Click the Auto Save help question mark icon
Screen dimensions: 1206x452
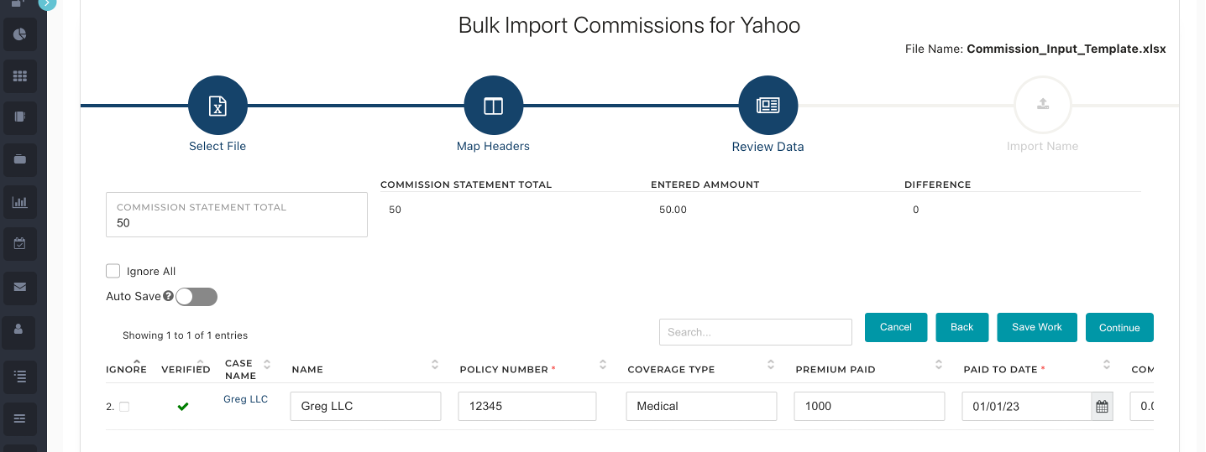(168, 296)
